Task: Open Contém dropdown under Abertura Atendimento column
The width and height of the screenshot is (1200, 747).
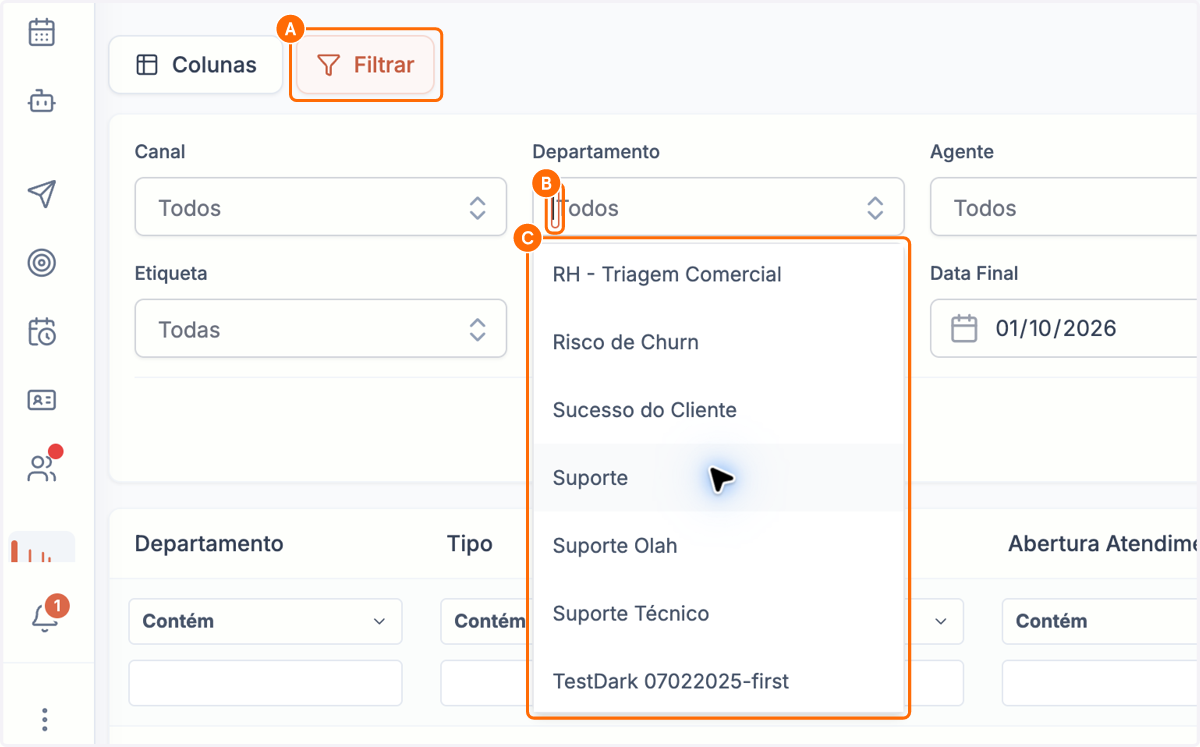Action: [x=1101, y=621]
